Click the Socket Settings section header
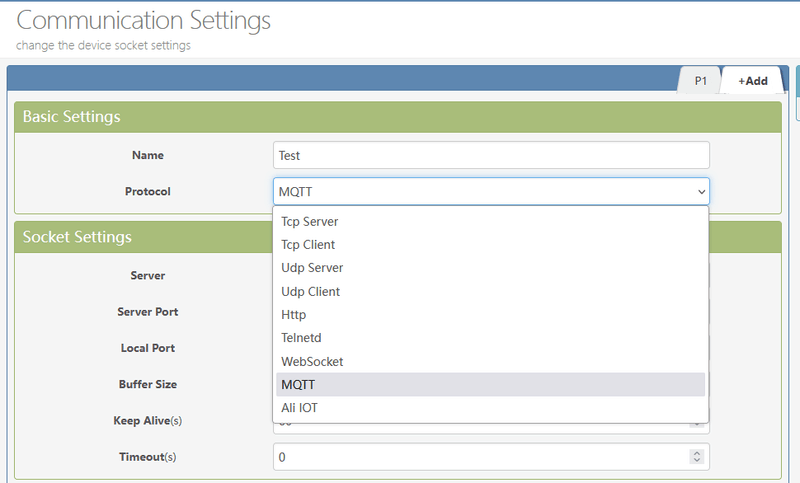The image size is (800, 483). coord(77,237)
